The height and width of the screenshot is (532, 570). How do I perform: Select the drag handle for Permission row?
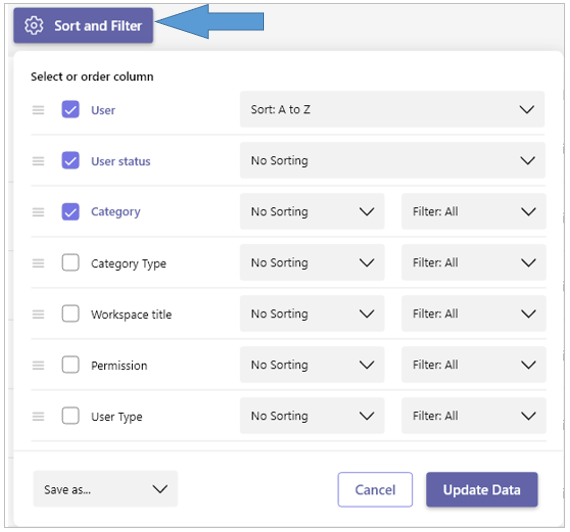point(38,365)
